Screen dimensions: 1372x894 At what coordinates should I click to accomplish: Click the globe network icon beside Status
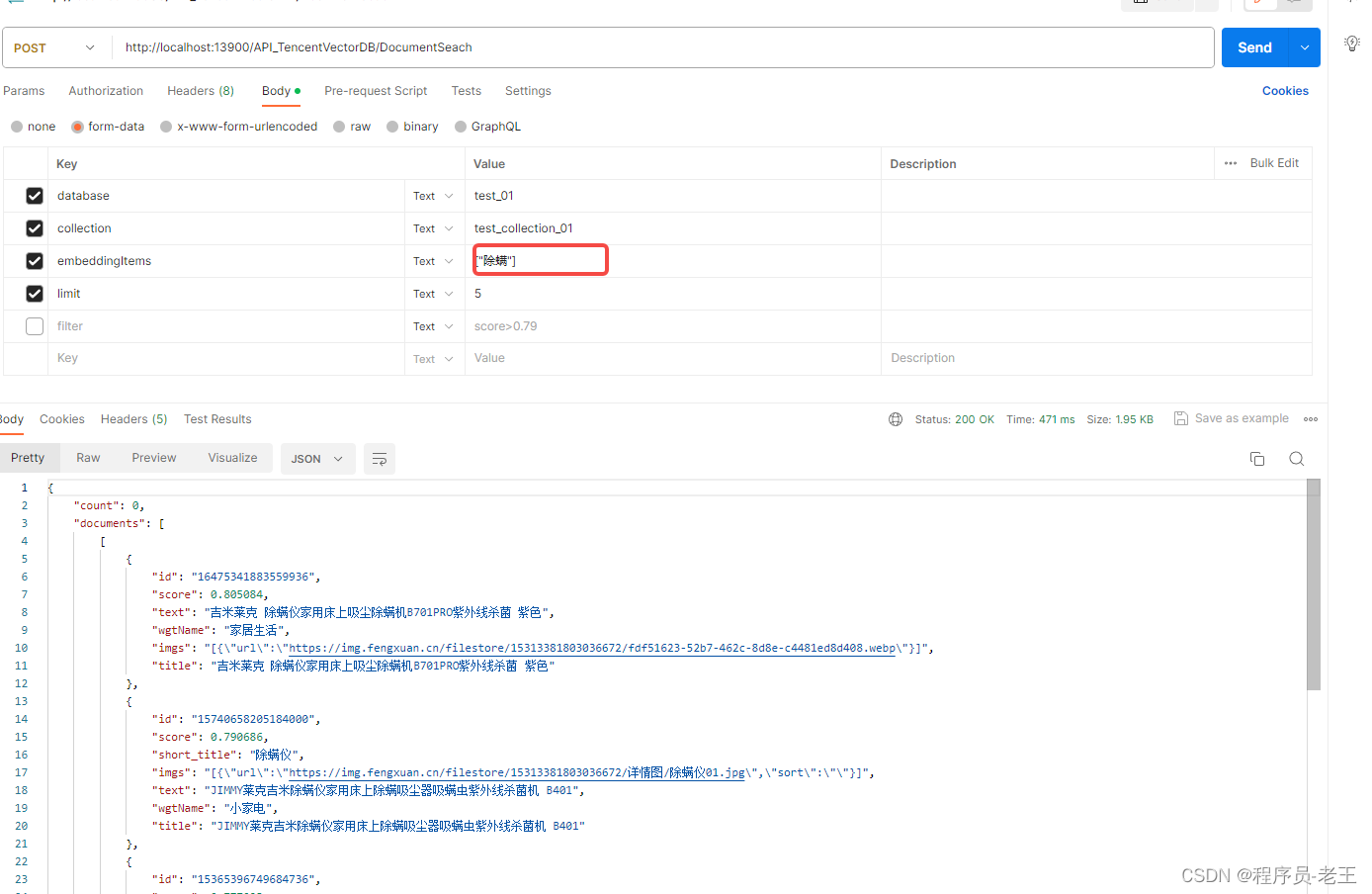(x=896, y=419)
